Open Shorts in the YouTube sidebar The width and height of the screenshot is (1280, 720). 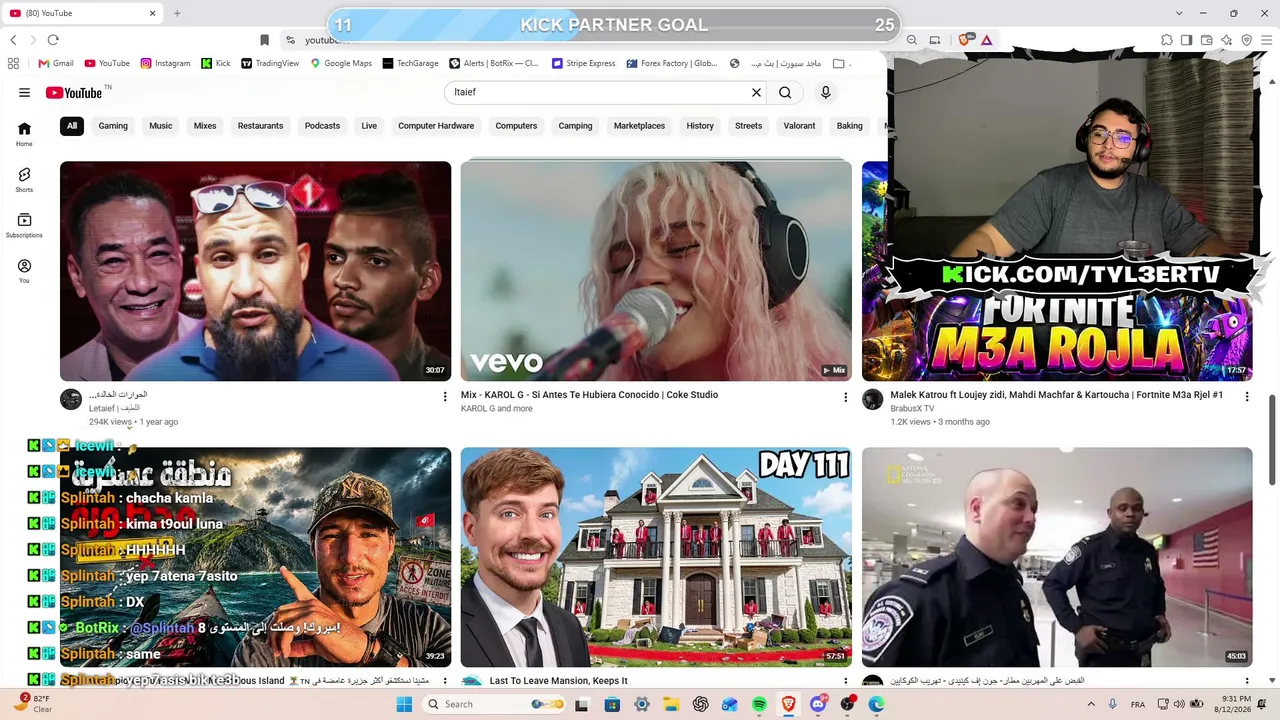click(24, 179)
